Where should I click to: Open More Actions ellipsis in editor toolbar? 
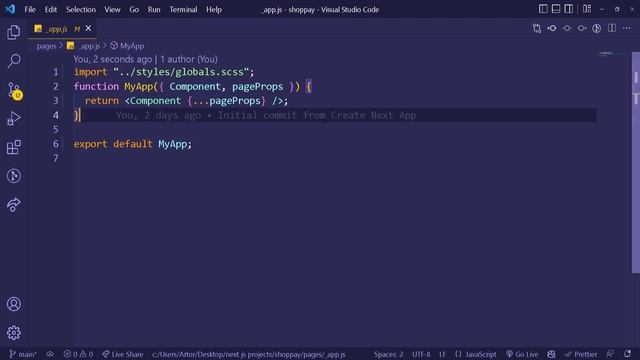[x=627, y=28]
